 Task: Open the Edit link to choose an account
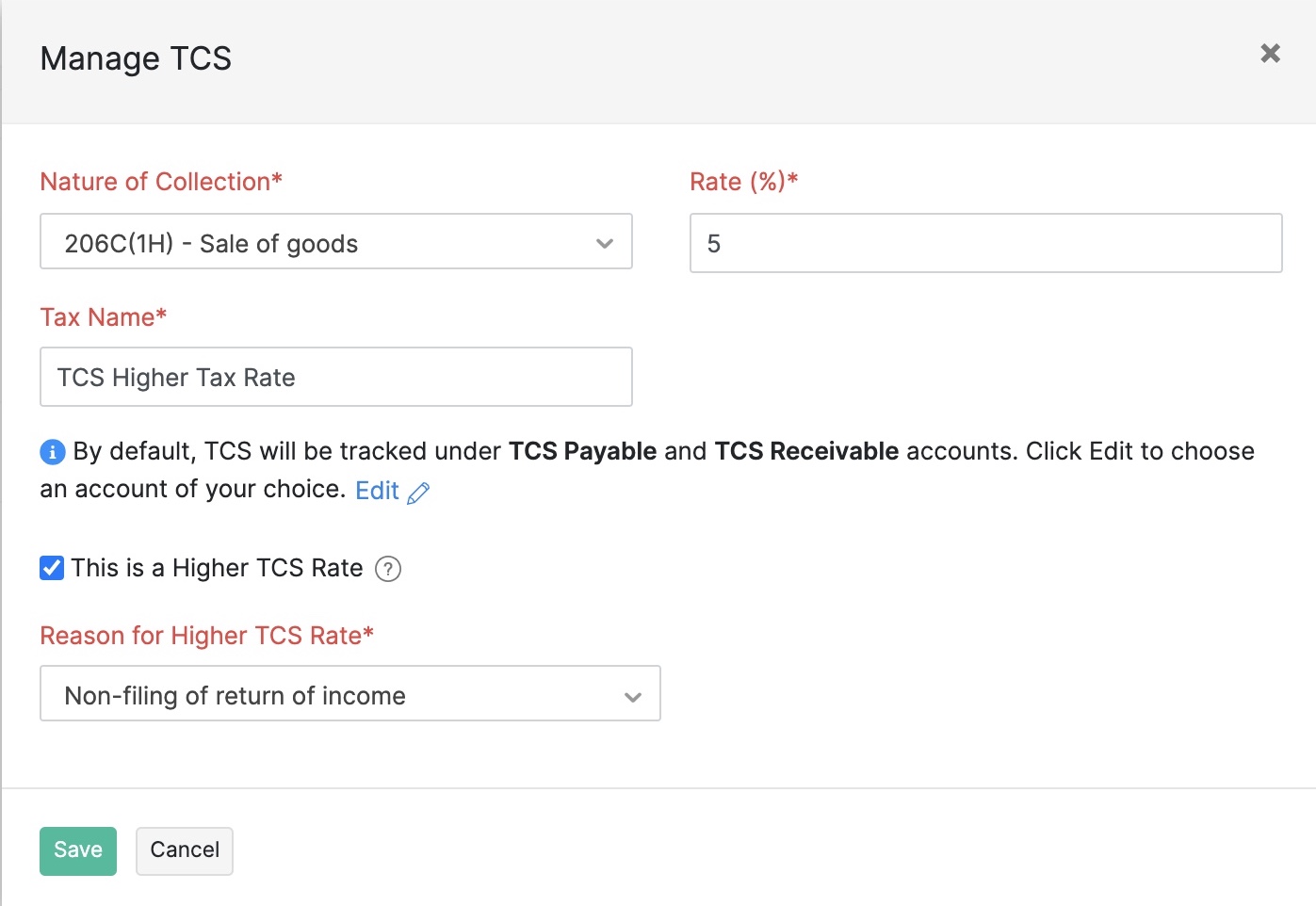(376, 490)
